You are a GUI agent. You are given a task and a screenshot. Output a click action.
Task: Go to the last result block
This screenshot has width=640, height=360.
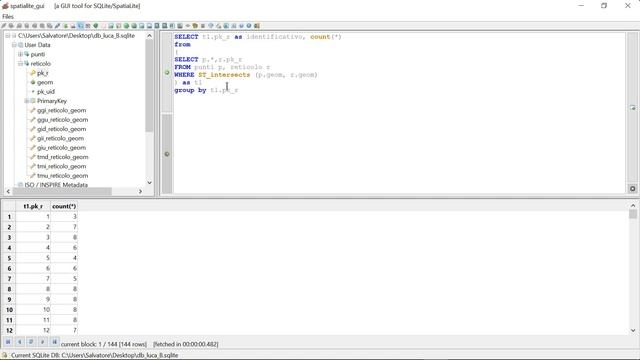point(54,342)
